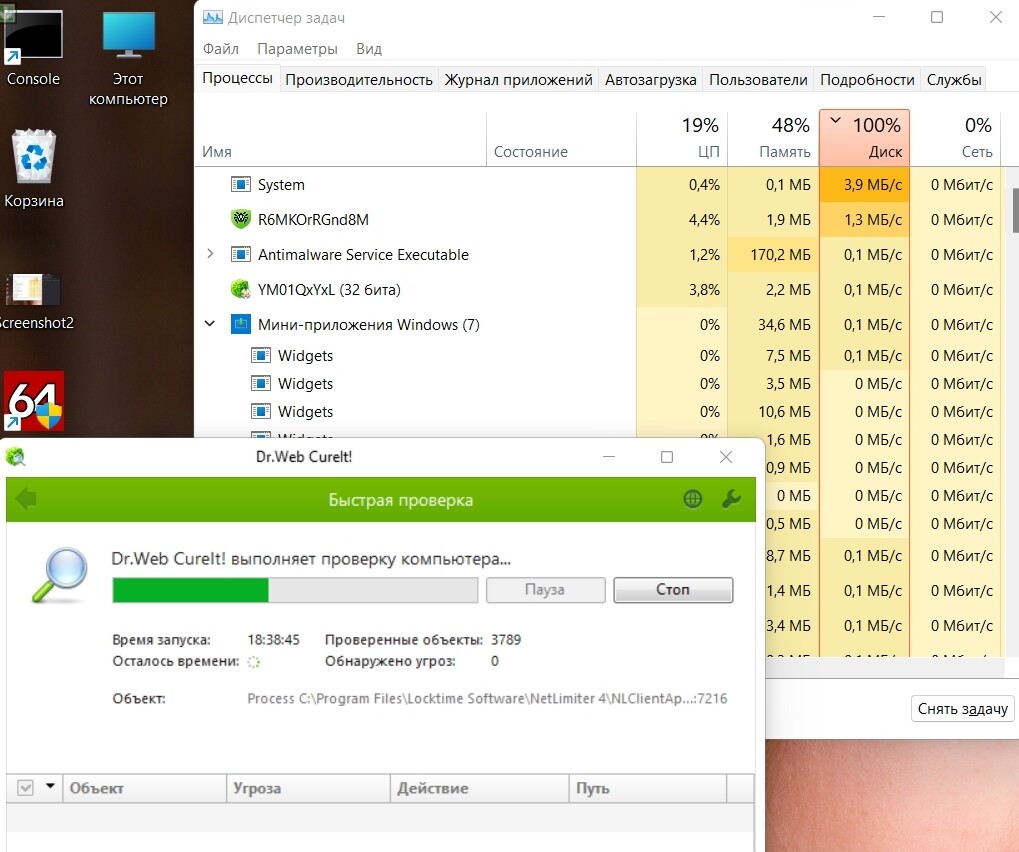Screen dimensions: 1019x852
Task: Click the Действие column header
Action: click(x=479, y=788)
